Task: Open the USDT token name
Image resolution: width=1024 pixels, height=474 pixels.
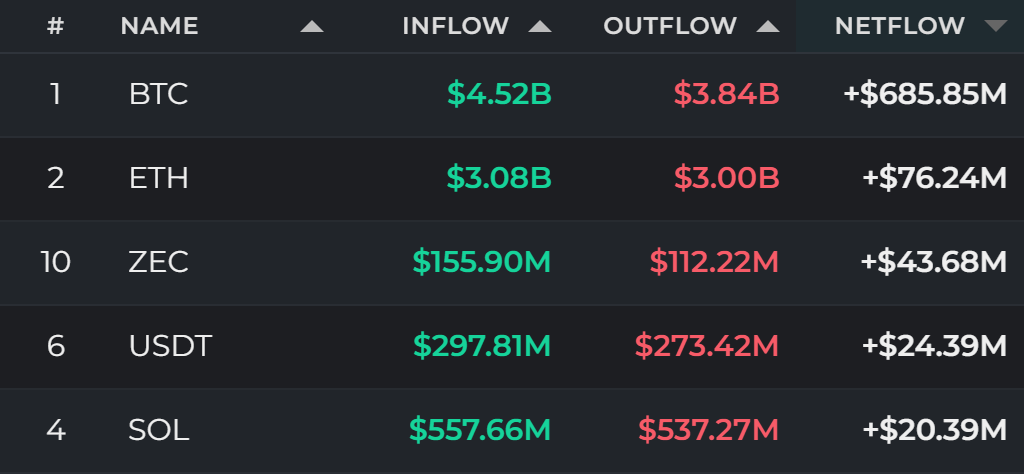Action: tap(170, 346)
